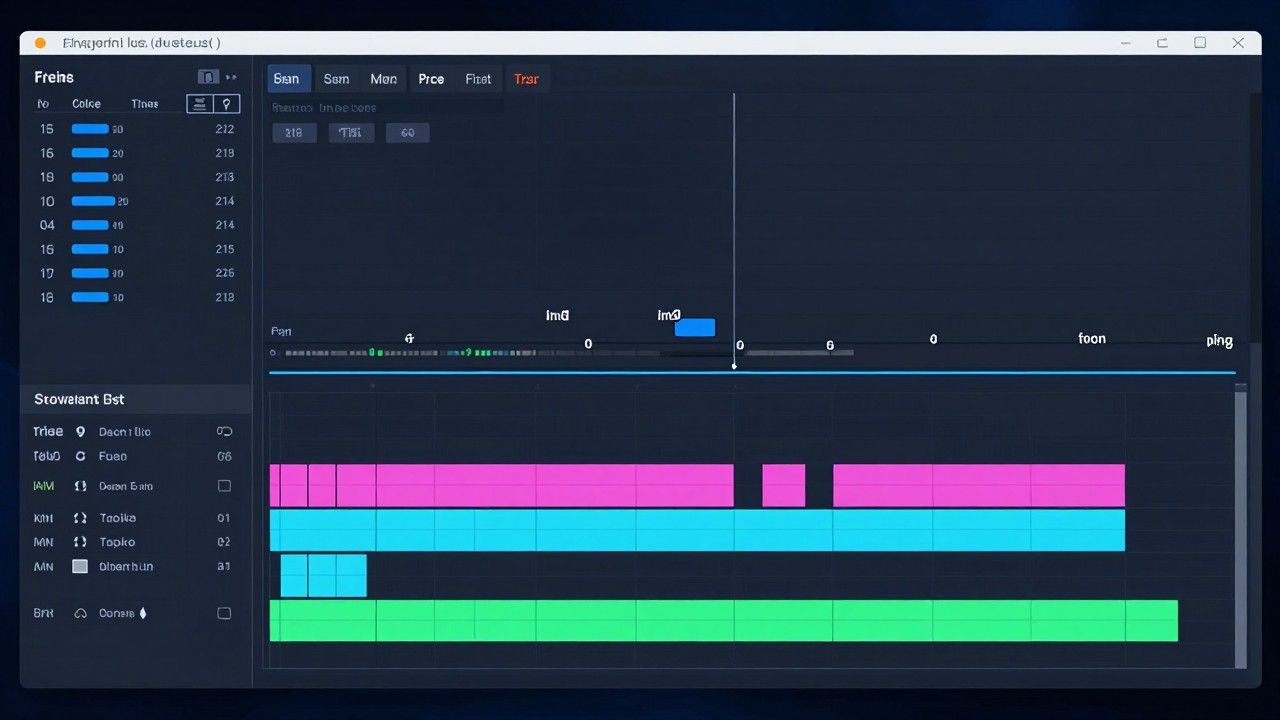
Task: Maximize the window from the title bar
Action: (1200, 43)
